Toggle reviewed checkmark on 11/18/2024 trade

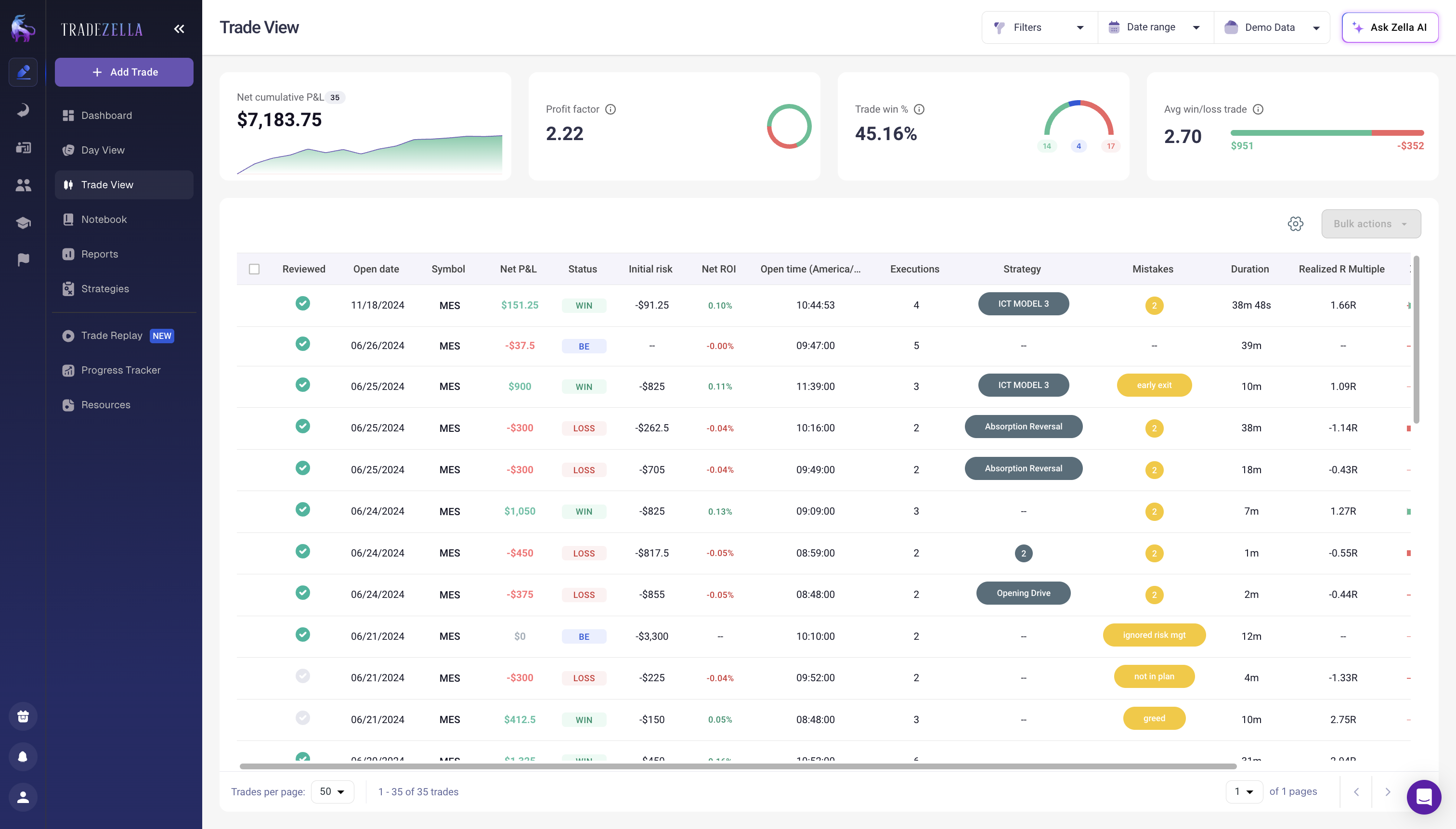302,303
